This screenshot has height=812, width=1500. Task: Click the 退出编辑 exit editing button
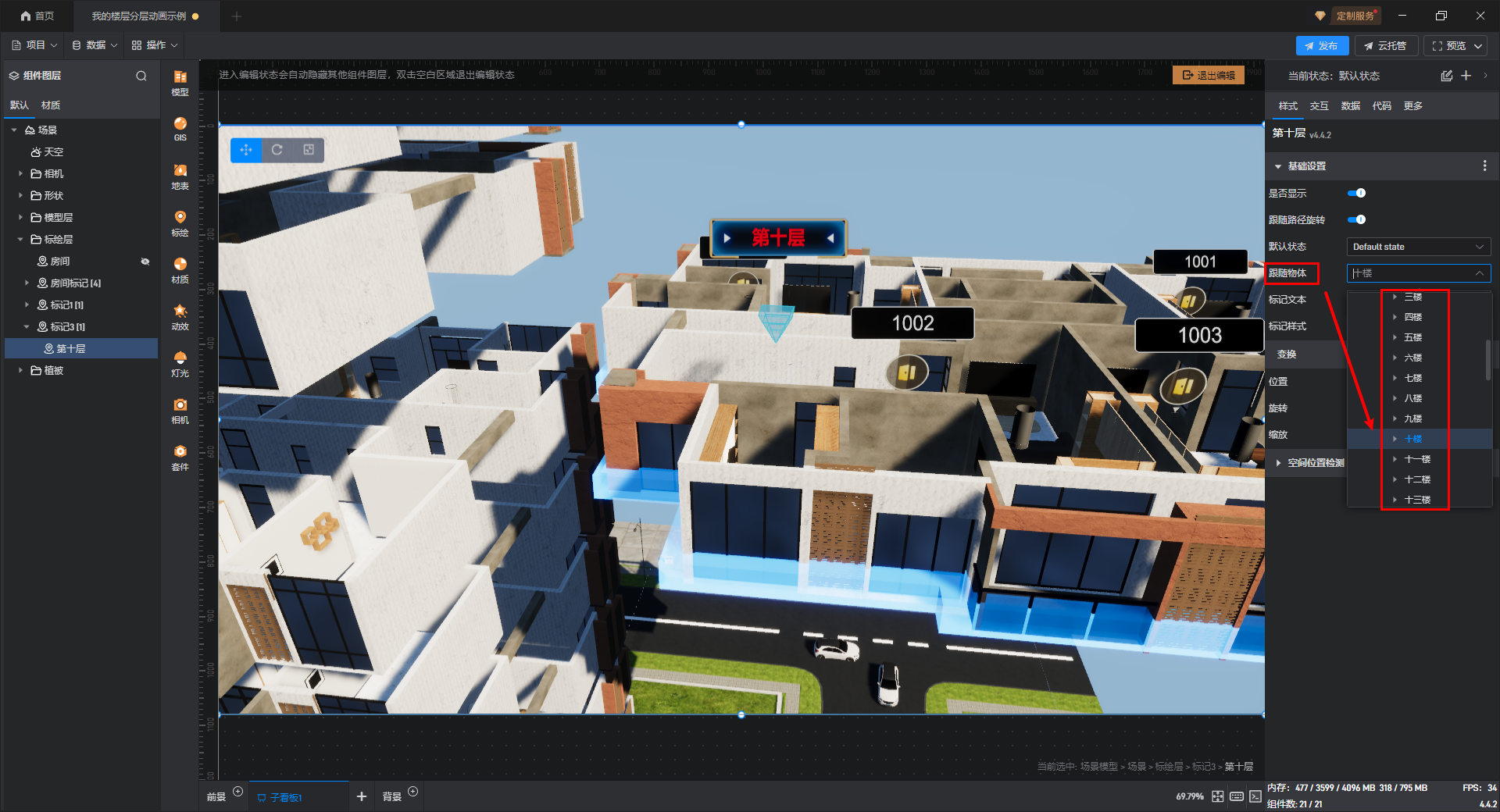[1209, 75]
